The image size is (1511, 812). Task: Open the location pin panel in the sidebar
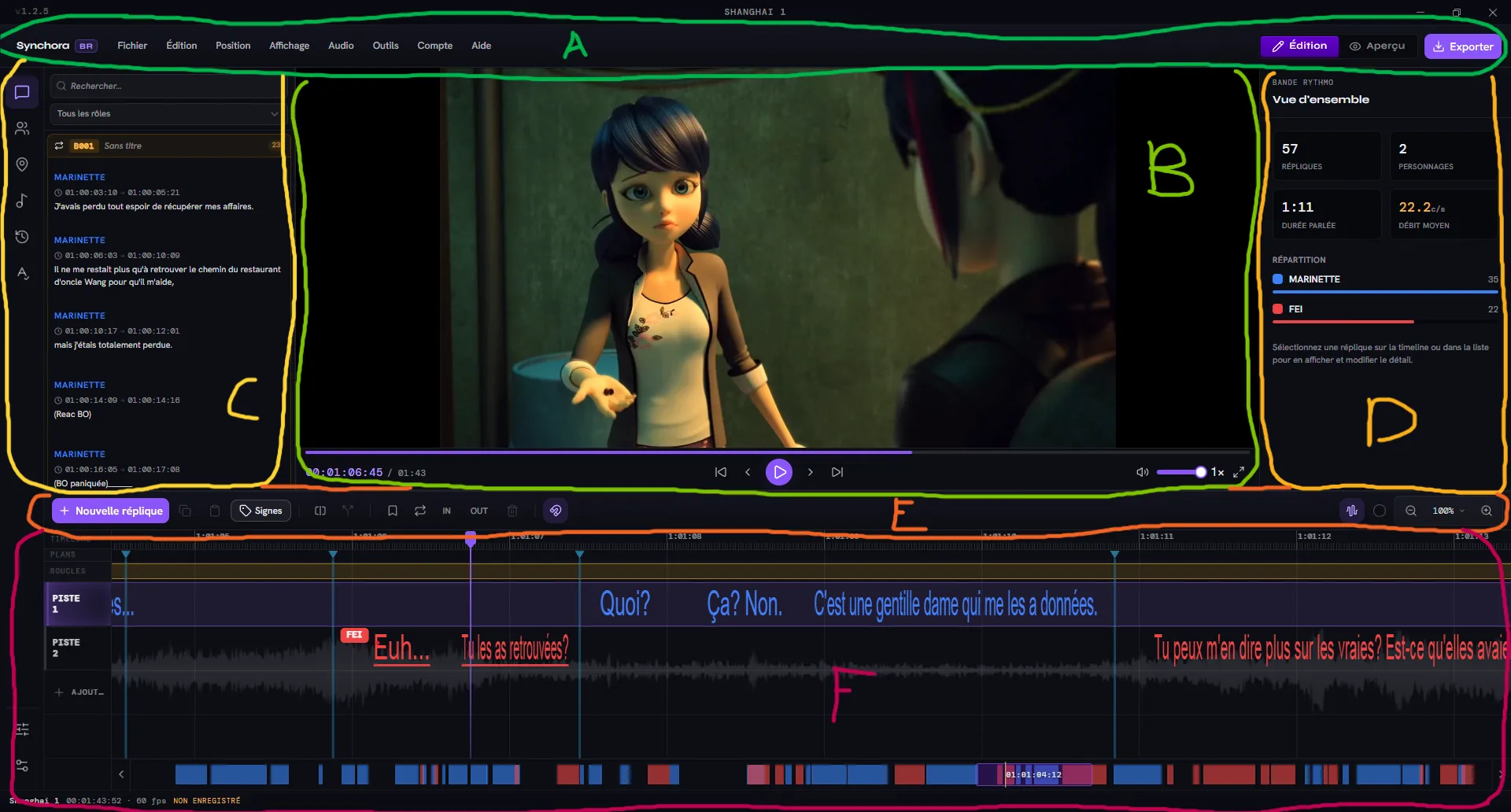22,164
